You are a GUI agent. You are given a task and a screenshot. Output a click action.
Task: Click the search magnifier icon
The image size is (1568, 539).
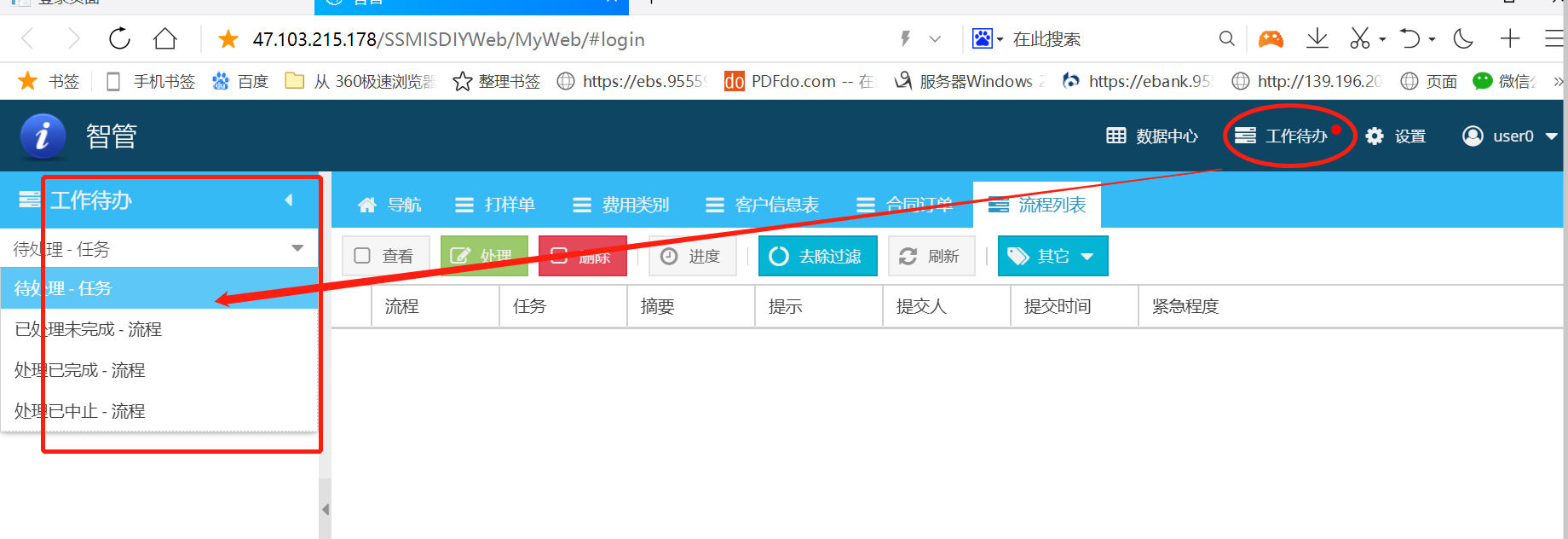(x=1226, y=38)
